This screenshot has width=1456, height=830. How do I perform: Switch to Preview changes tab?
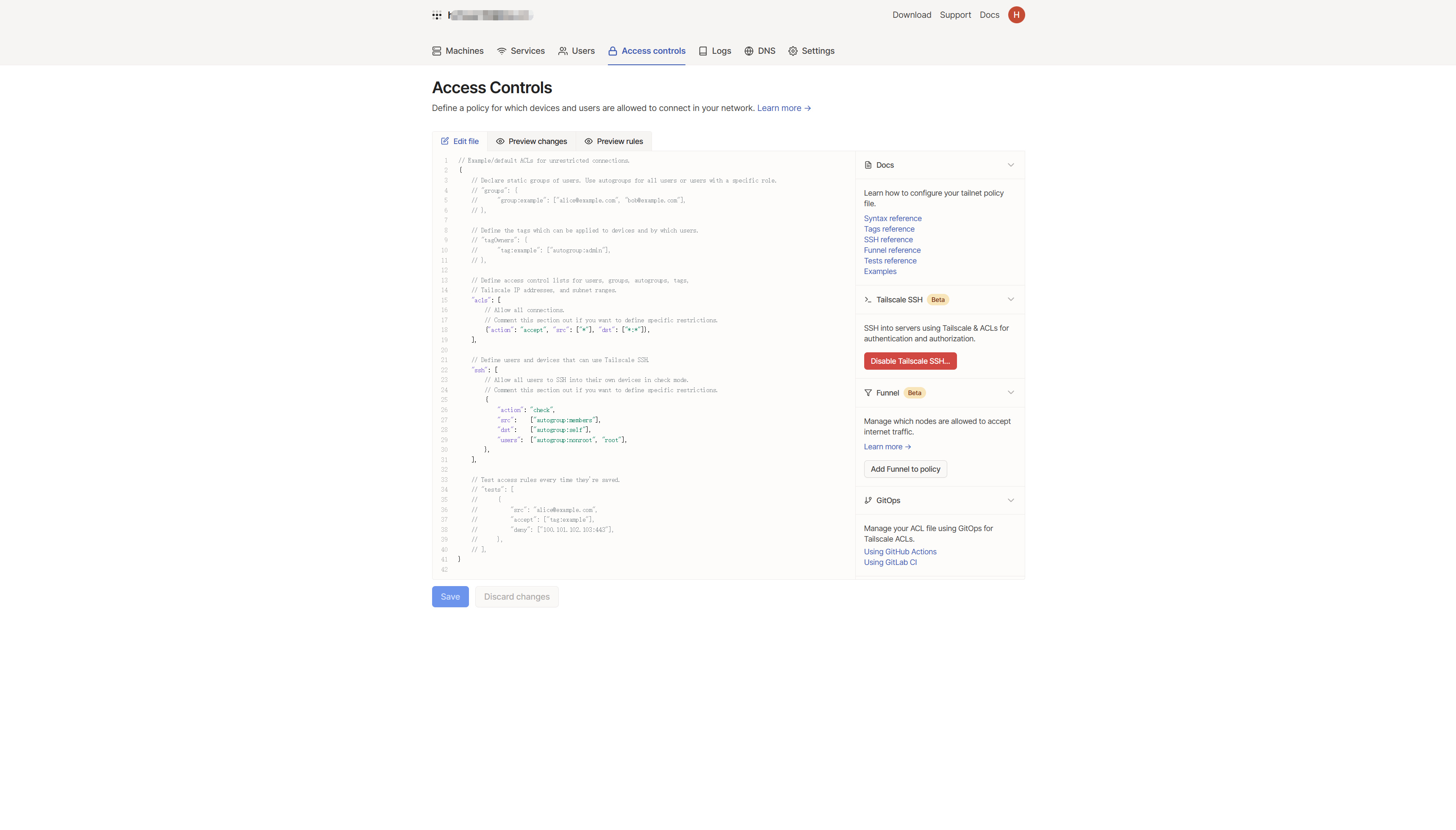point(531,141)
